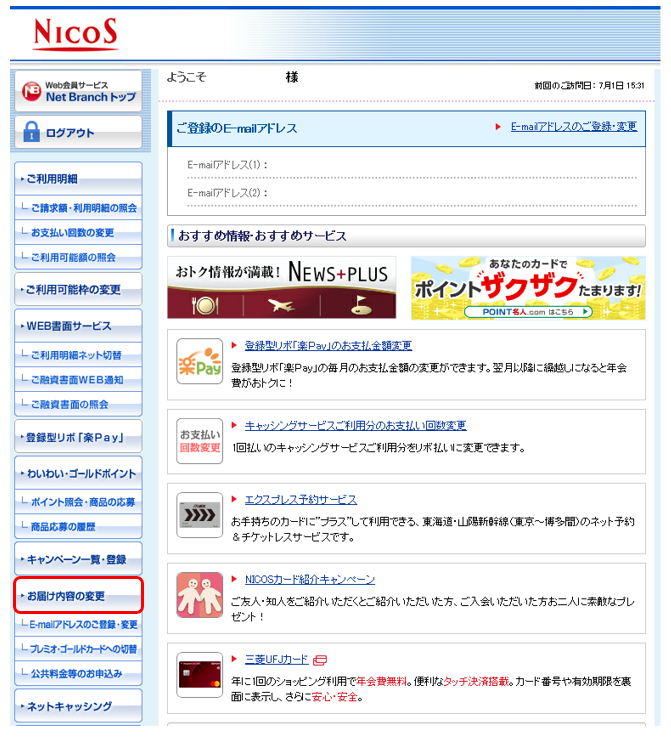671x739 pixels.
Task: Click the NICOS logo in the header
Action: pyautogui.click(x=75, y=33)
